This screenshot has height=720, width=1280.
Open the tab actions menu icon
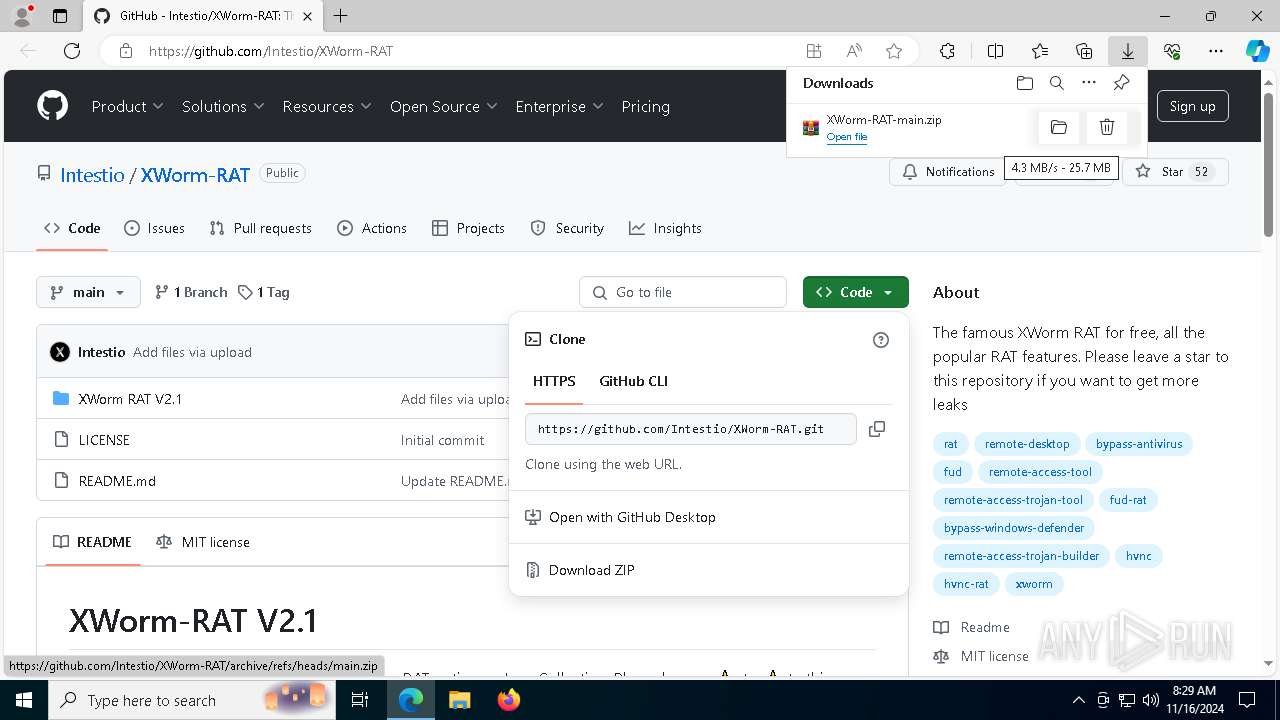click(x=60, y=16)
